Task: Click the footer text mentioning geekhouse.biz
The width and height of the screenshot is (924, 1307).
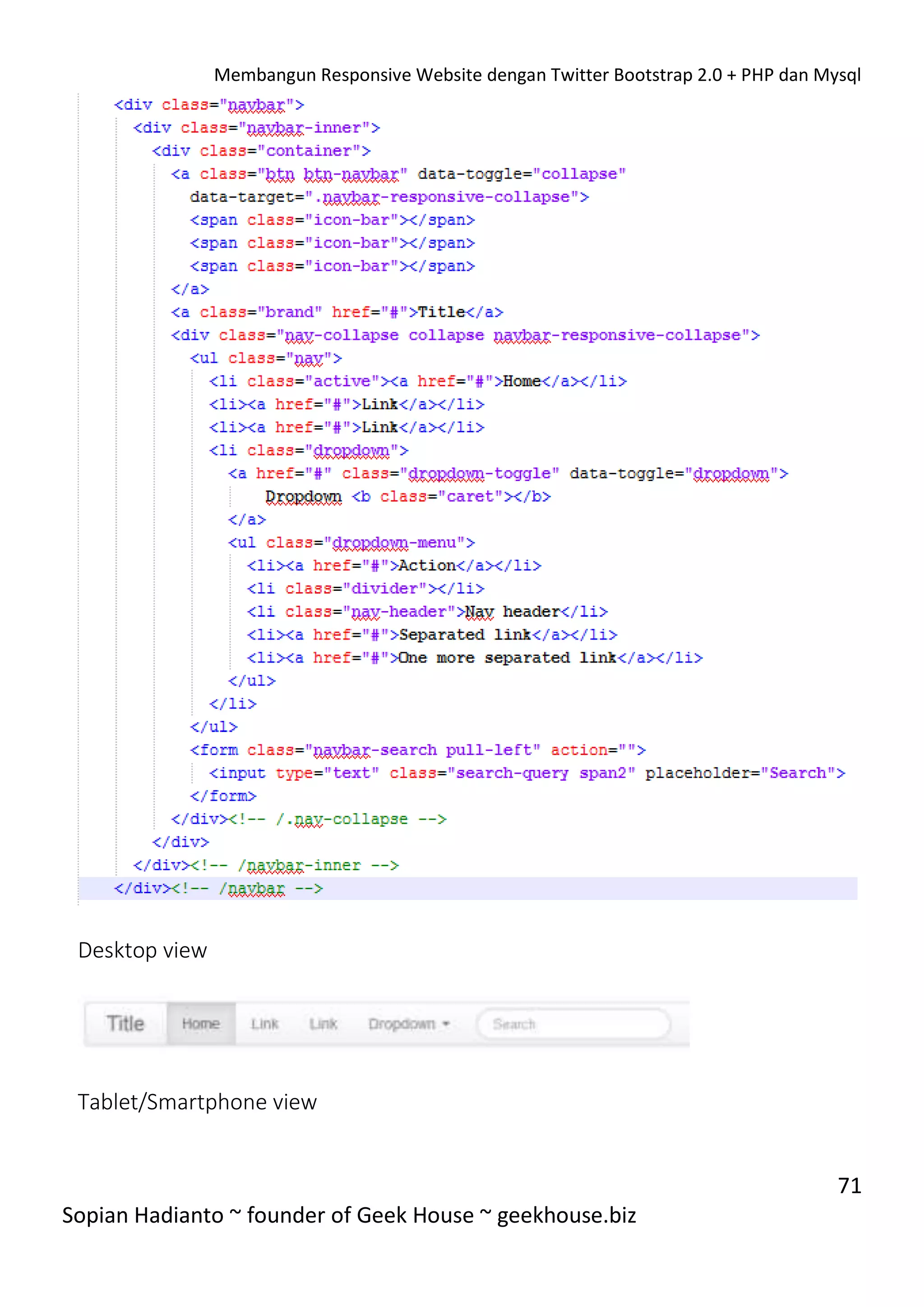Action: 349,1215
